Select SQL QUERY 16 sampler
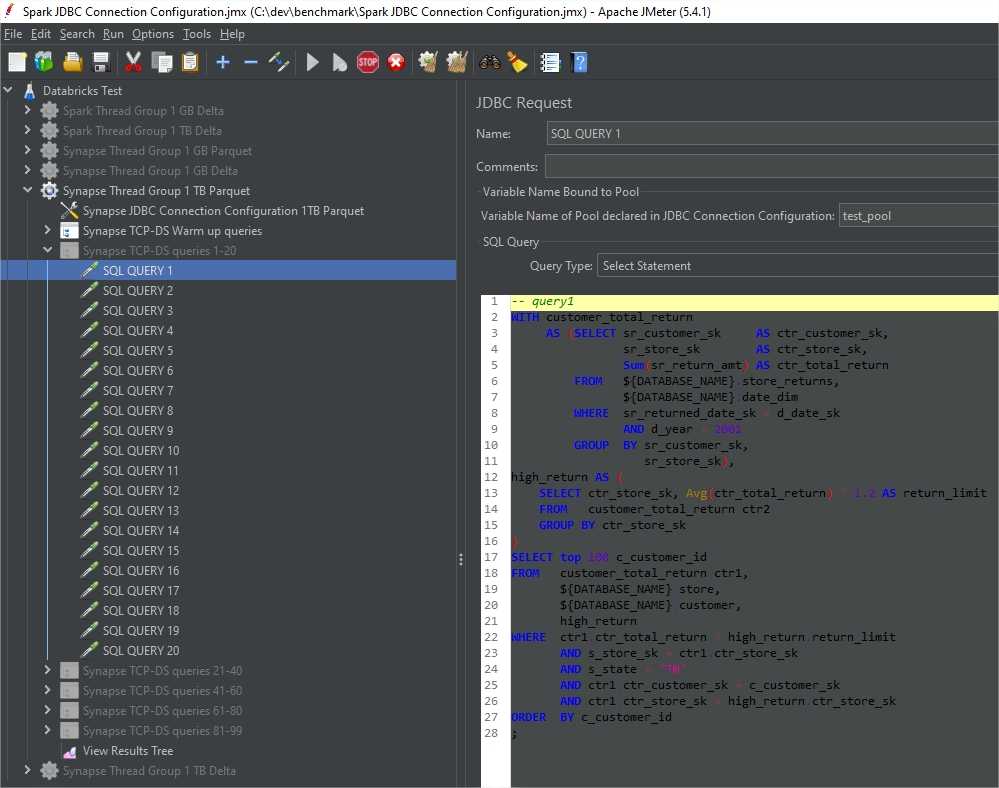Image resolution: width=999 pixels, height=788 pixels. pos(141,570)
